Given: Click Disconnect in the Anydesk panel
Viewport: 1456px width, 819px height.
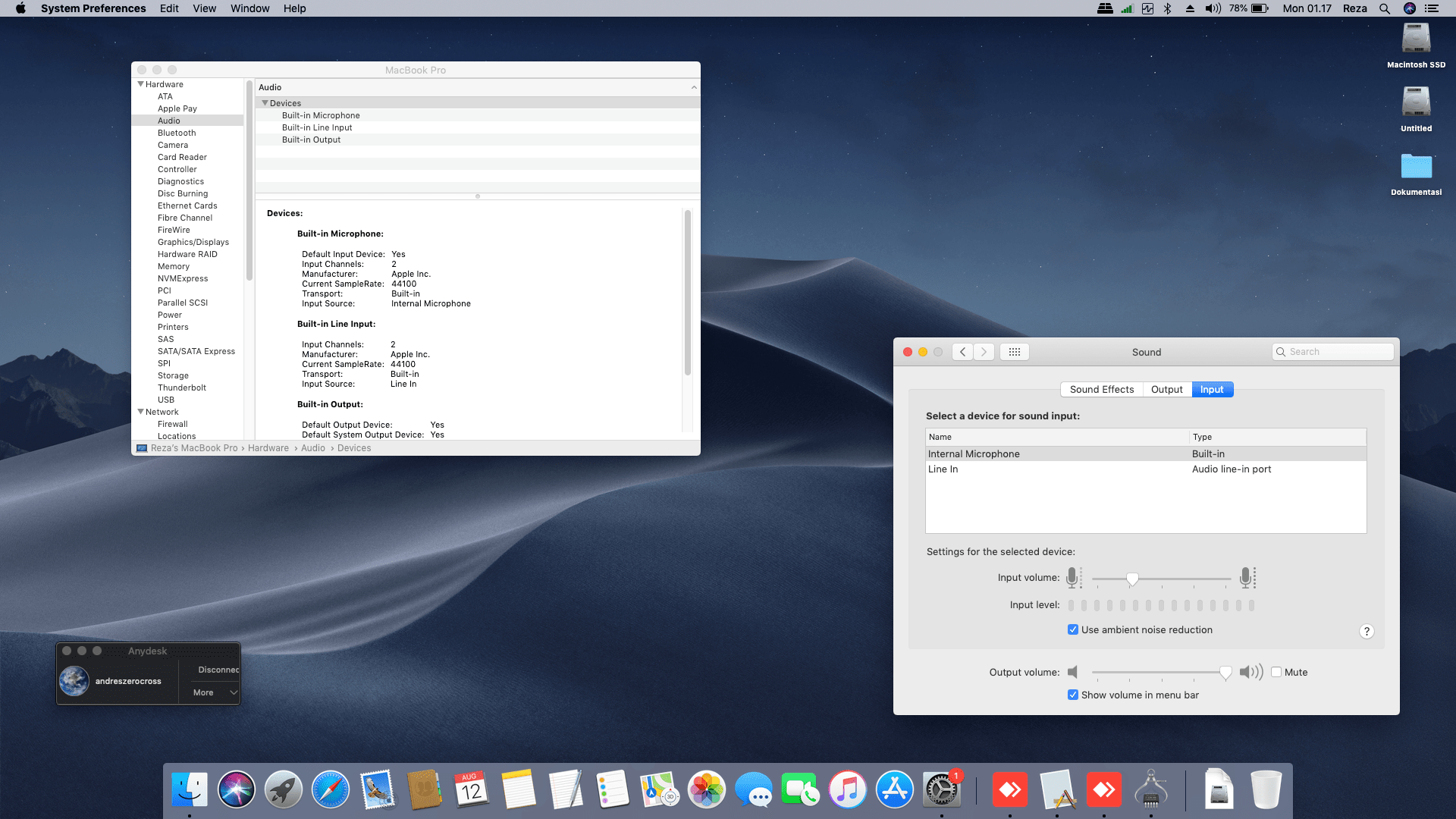Looking at the screenshot, I should pos(218,670).
